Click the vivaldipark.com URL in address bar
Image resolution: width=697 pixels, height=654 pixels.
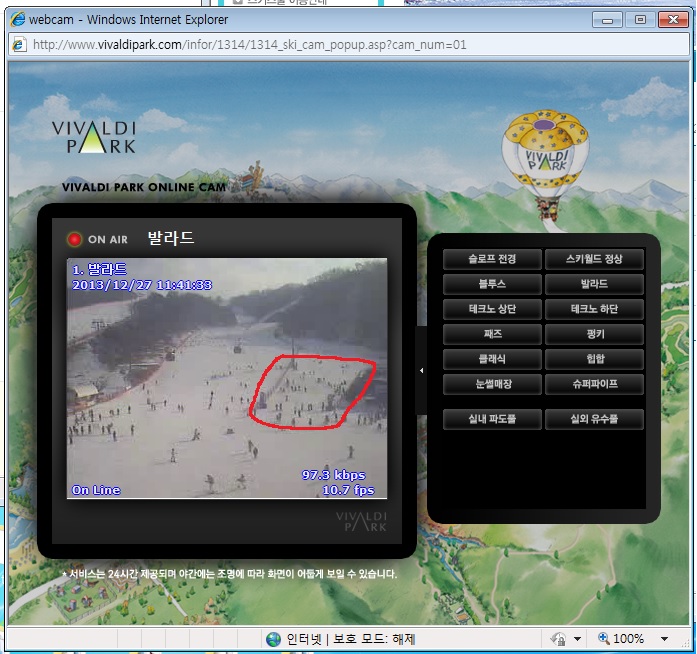(x=249, y=45)
